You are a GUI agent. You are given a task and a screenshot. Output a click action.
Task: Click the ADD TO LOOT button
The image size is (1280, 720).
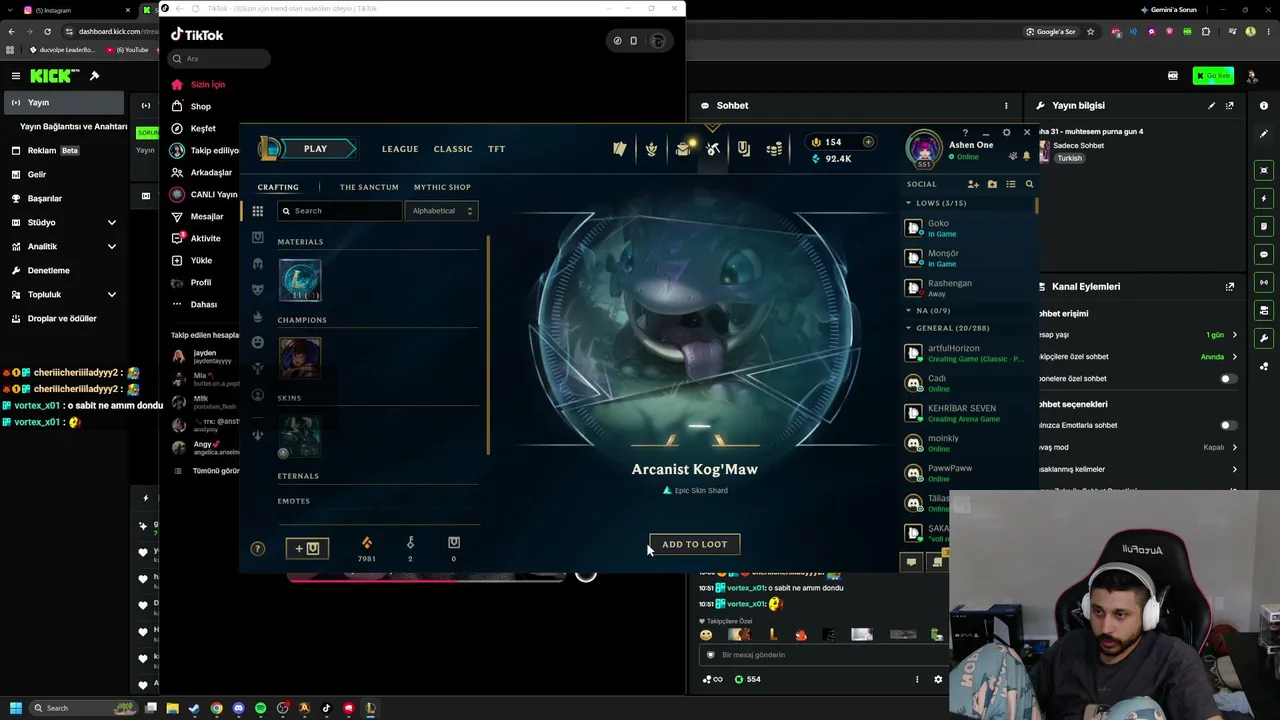tap(695, 544)
